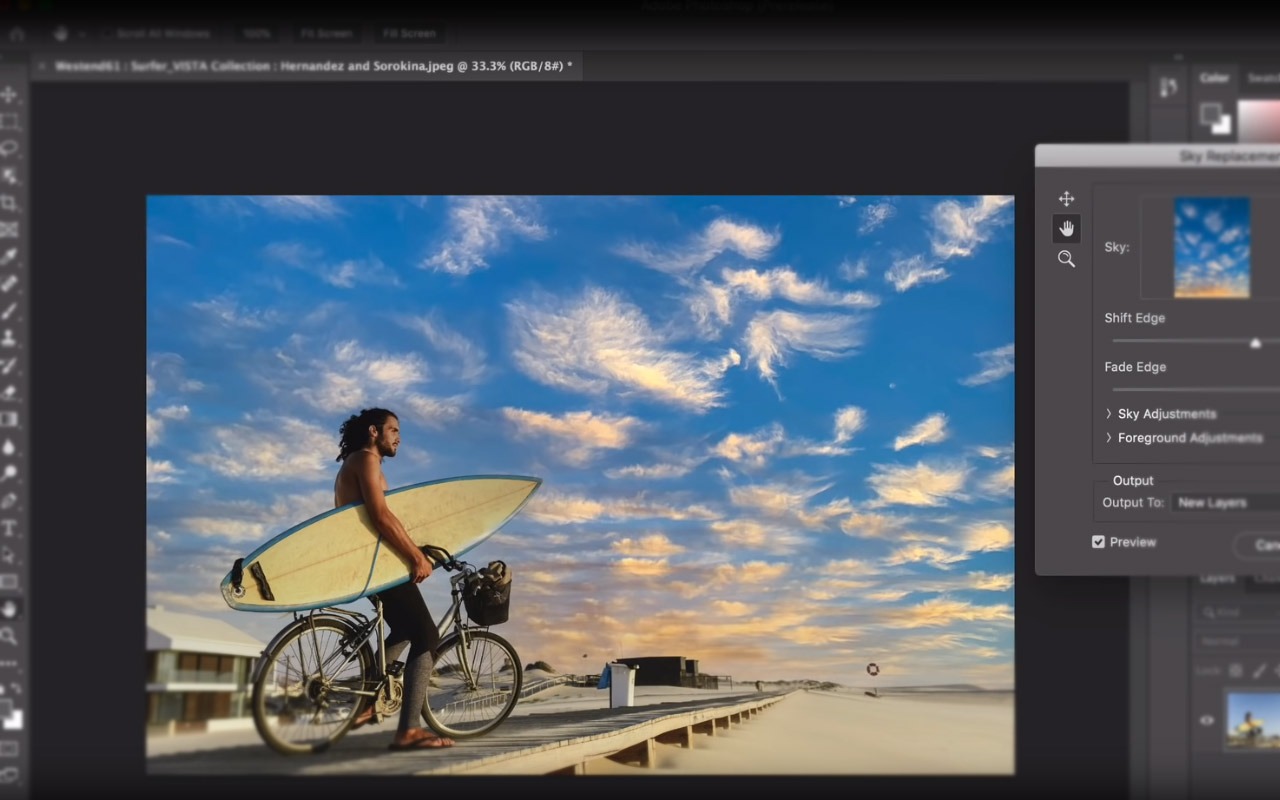Select the Zoom tool in Sky Replacement dialog
1280x800 pixels.
(x=1066, y=259)
